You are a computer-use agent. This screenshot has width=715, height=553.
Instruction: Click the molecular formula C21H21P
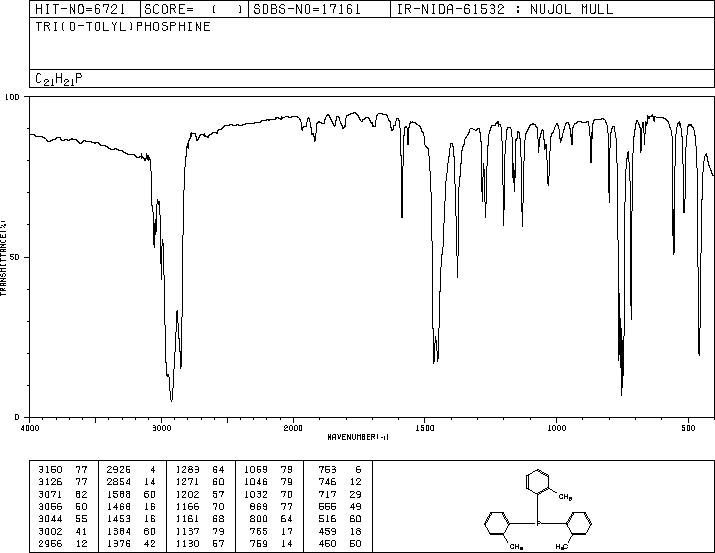click(x=59, y=79)
